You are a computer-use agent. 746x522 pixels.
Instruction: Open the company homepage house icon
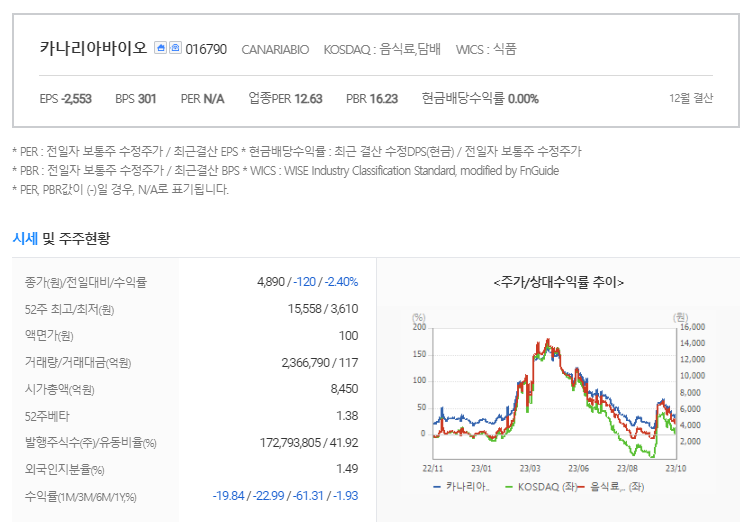point(160,48)
